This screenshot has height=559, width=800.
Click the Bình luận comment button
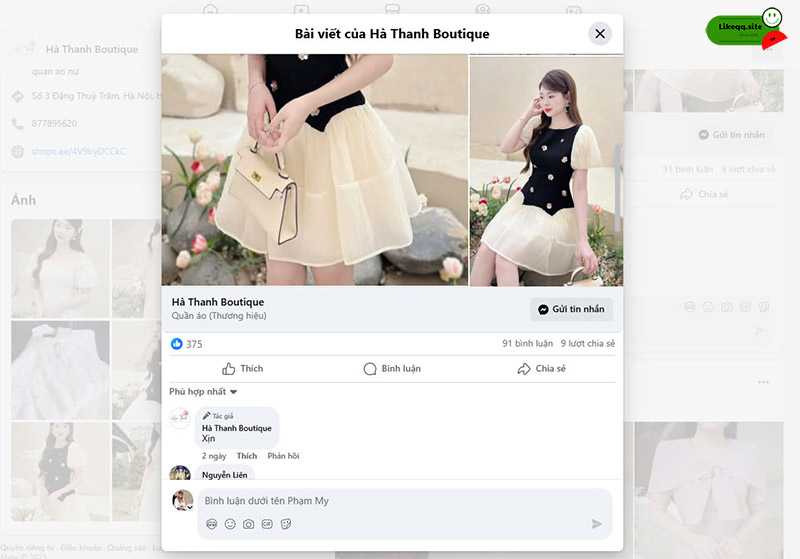tap(392, 369)
